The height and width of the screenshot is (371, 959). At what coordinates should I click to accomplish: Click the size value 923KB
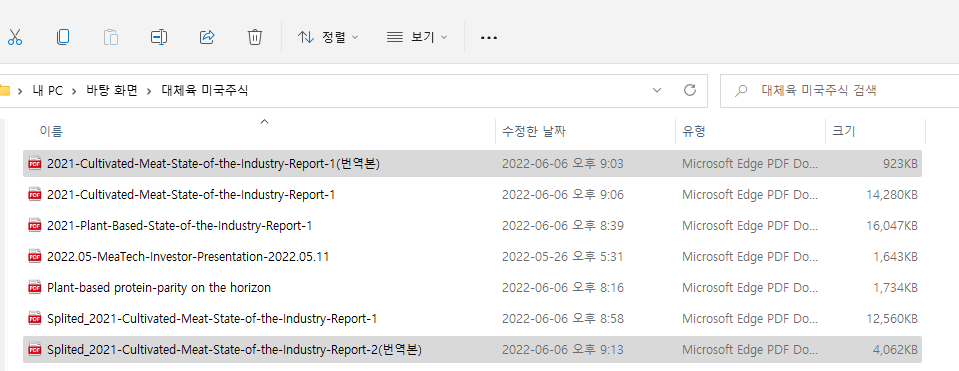tap(901, 164)
